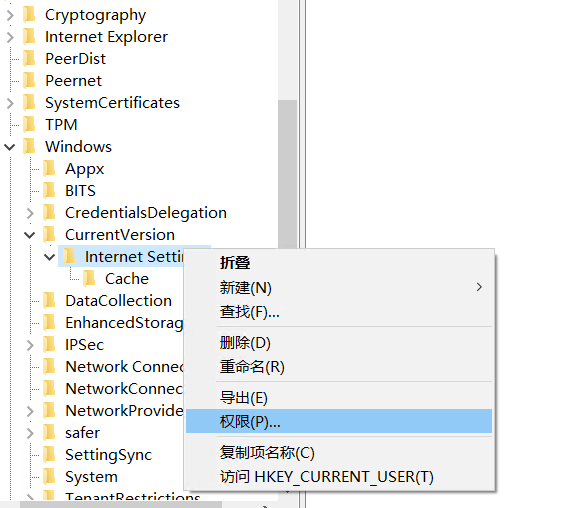
Task: Click the tree pane vertical scrollbar thumb
Action: [x=288, y=173]
